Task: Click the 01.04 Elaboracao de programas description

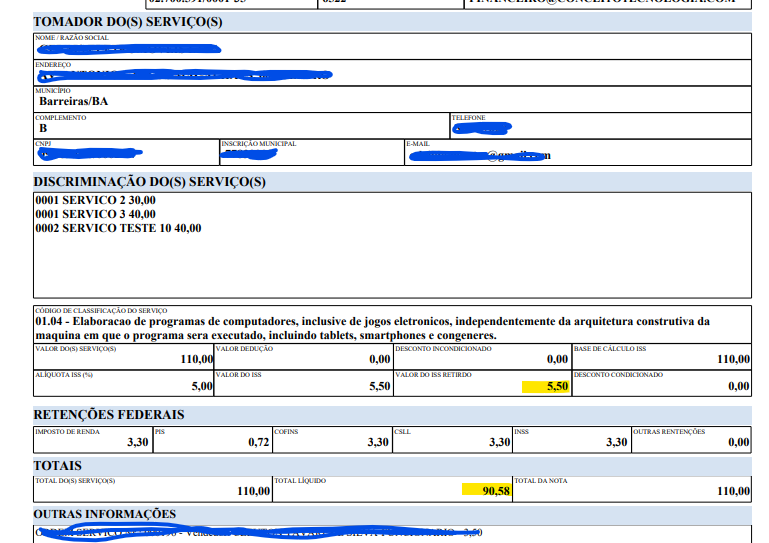Action: (x=373, y=329)
